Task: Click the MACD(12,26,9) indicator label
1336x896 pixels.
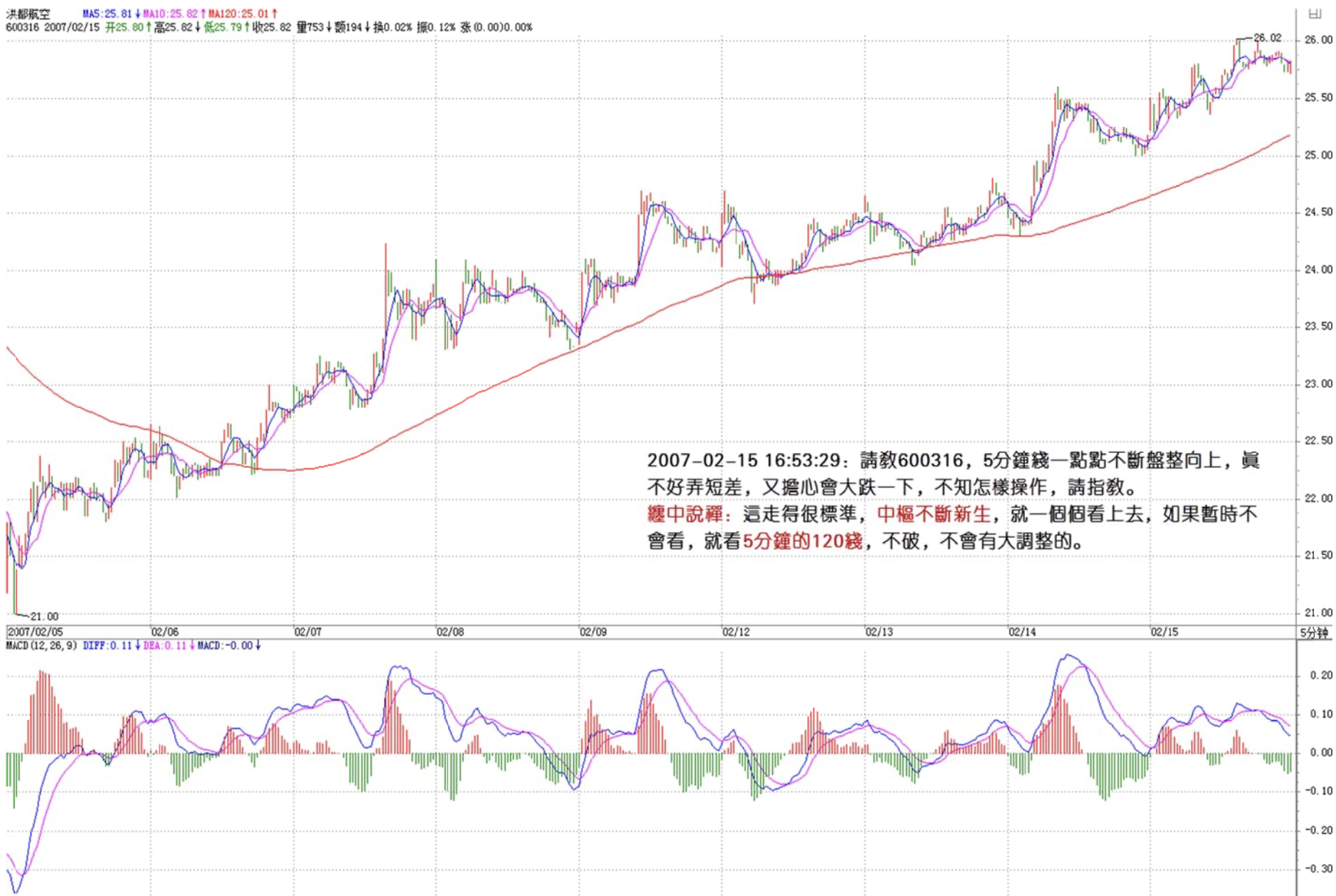Action: point(41,646)
